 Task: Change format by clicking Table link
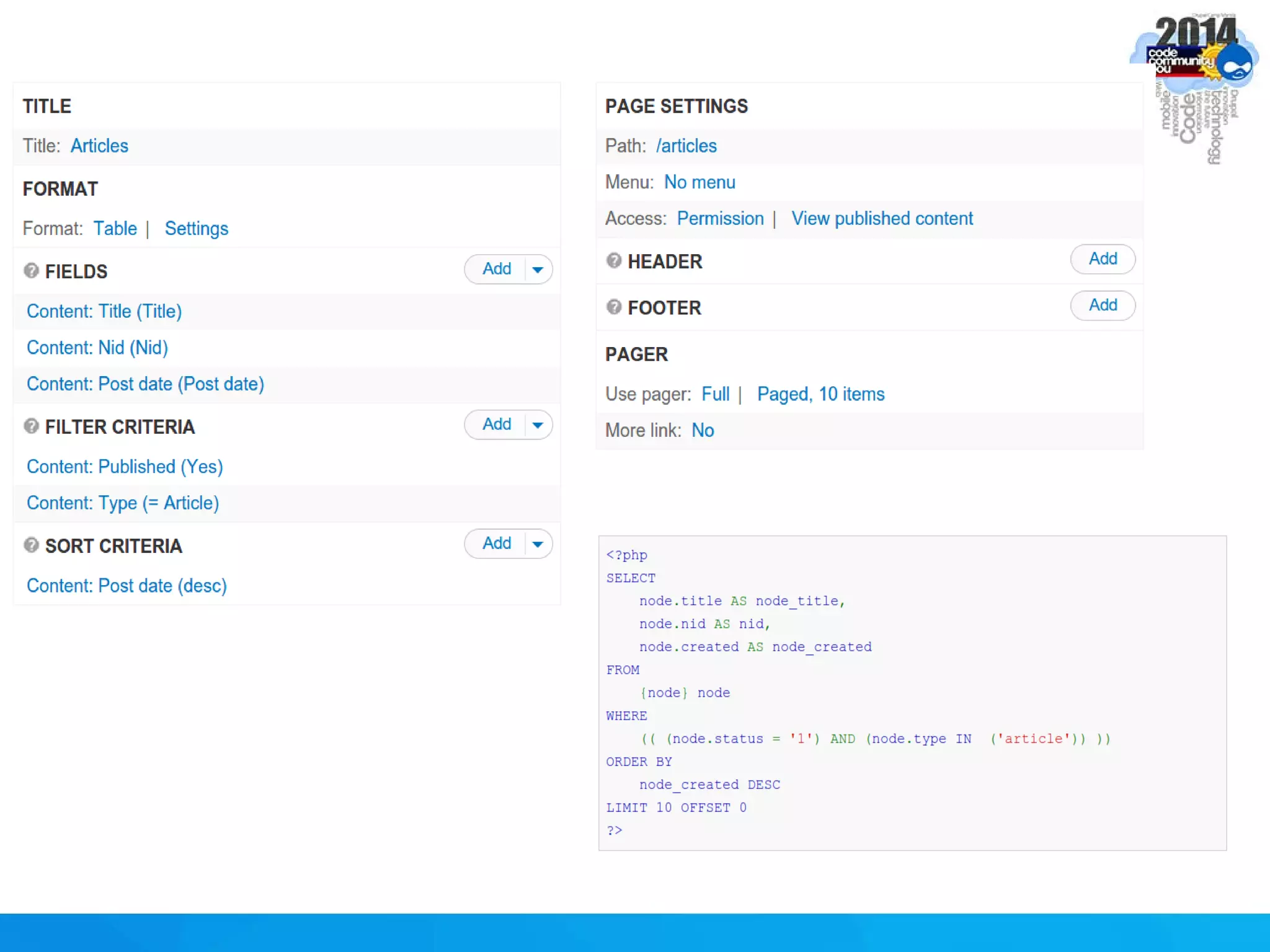pos(115,229)
